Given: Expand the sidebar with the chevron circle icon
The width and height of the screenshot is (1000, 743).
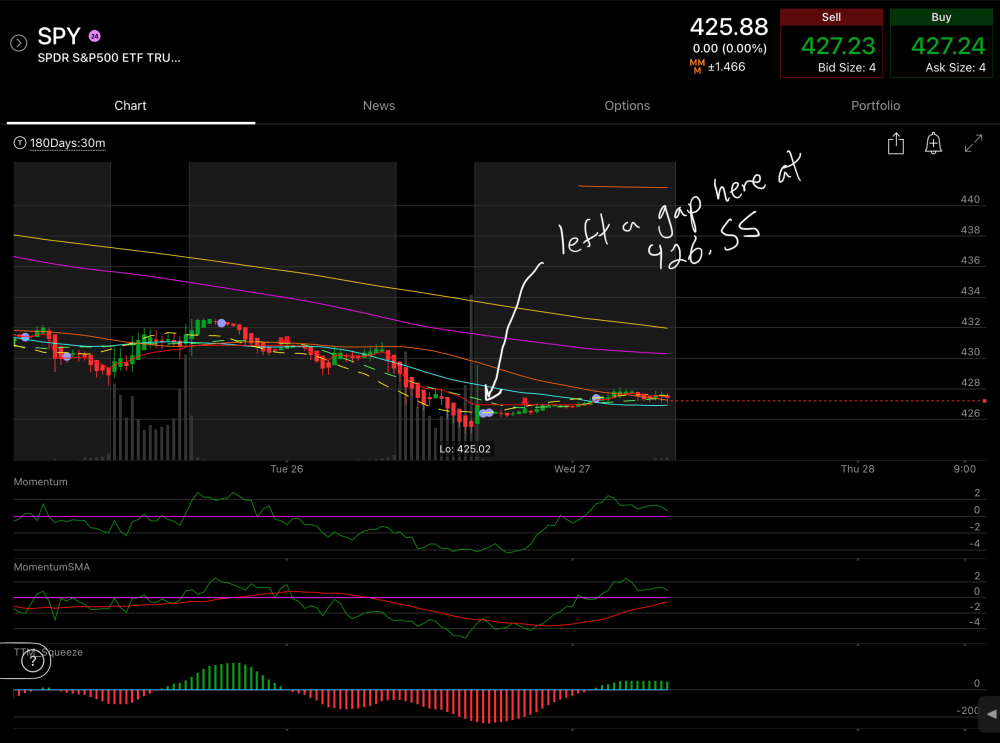Looking at the screenshot, I should (x=18, y=43).
